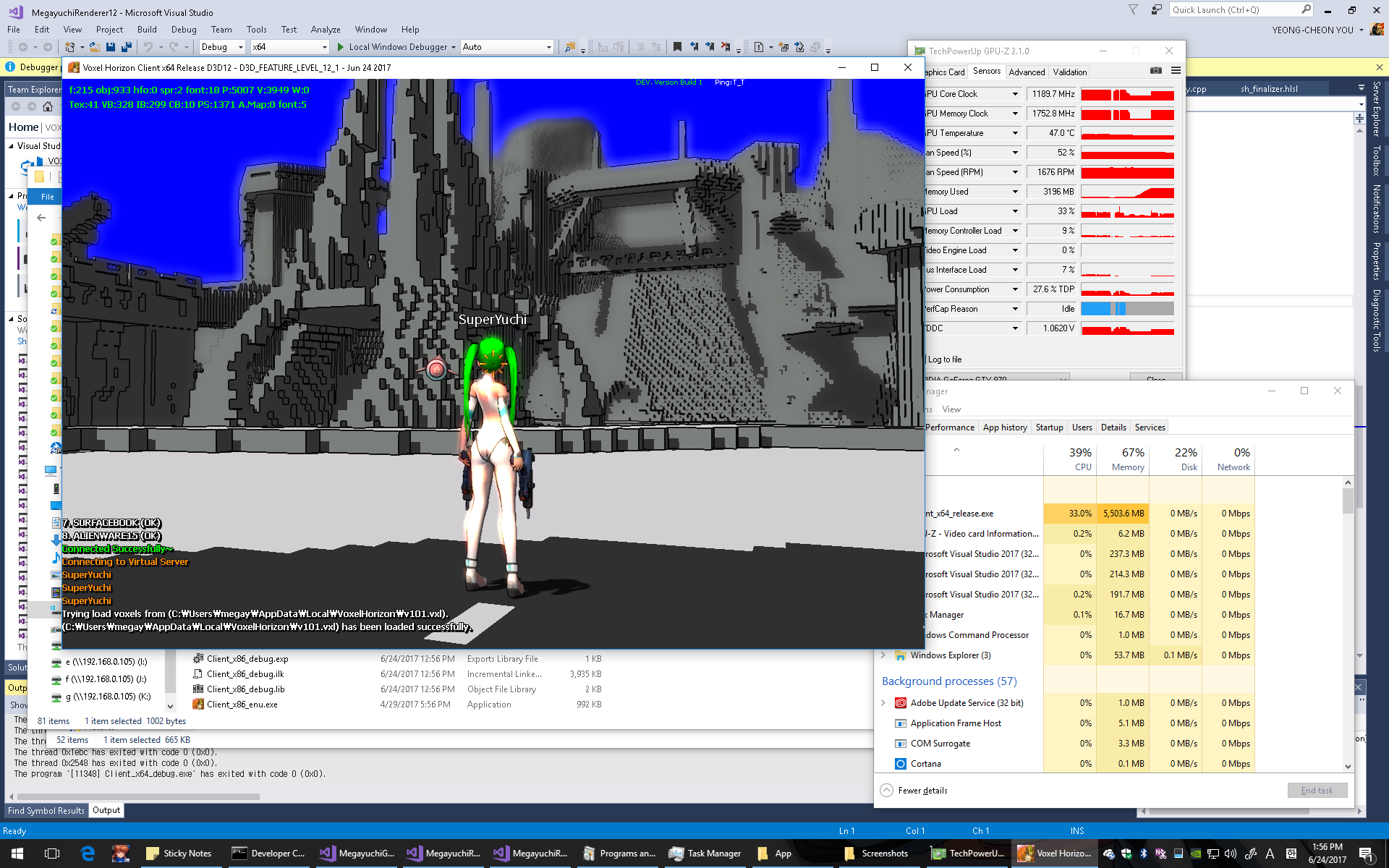Click the Home icon in Team Explorer

click(x=48, y=106)
